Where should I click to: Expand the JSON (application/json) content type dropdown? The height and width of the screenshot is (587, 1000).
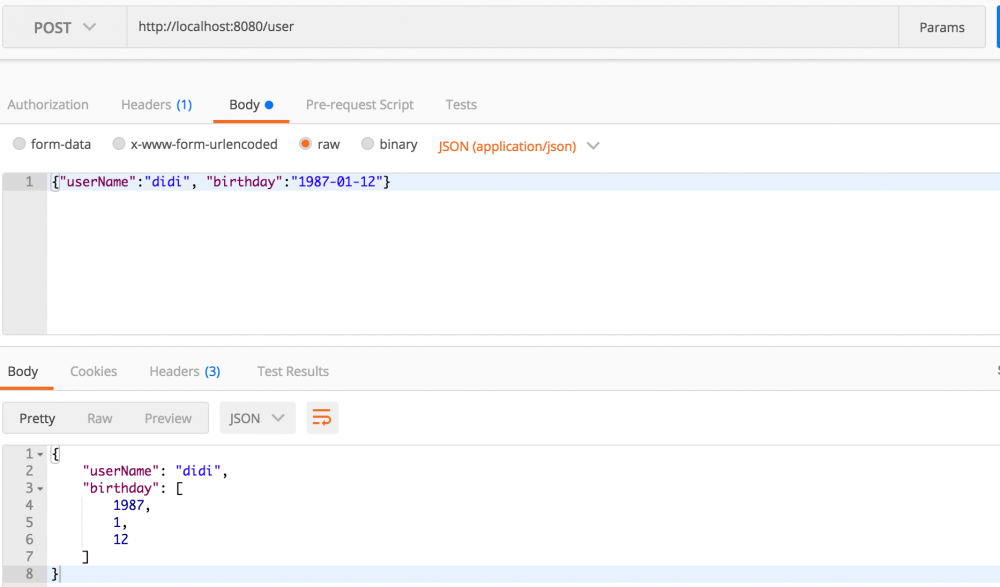point(519,146)
